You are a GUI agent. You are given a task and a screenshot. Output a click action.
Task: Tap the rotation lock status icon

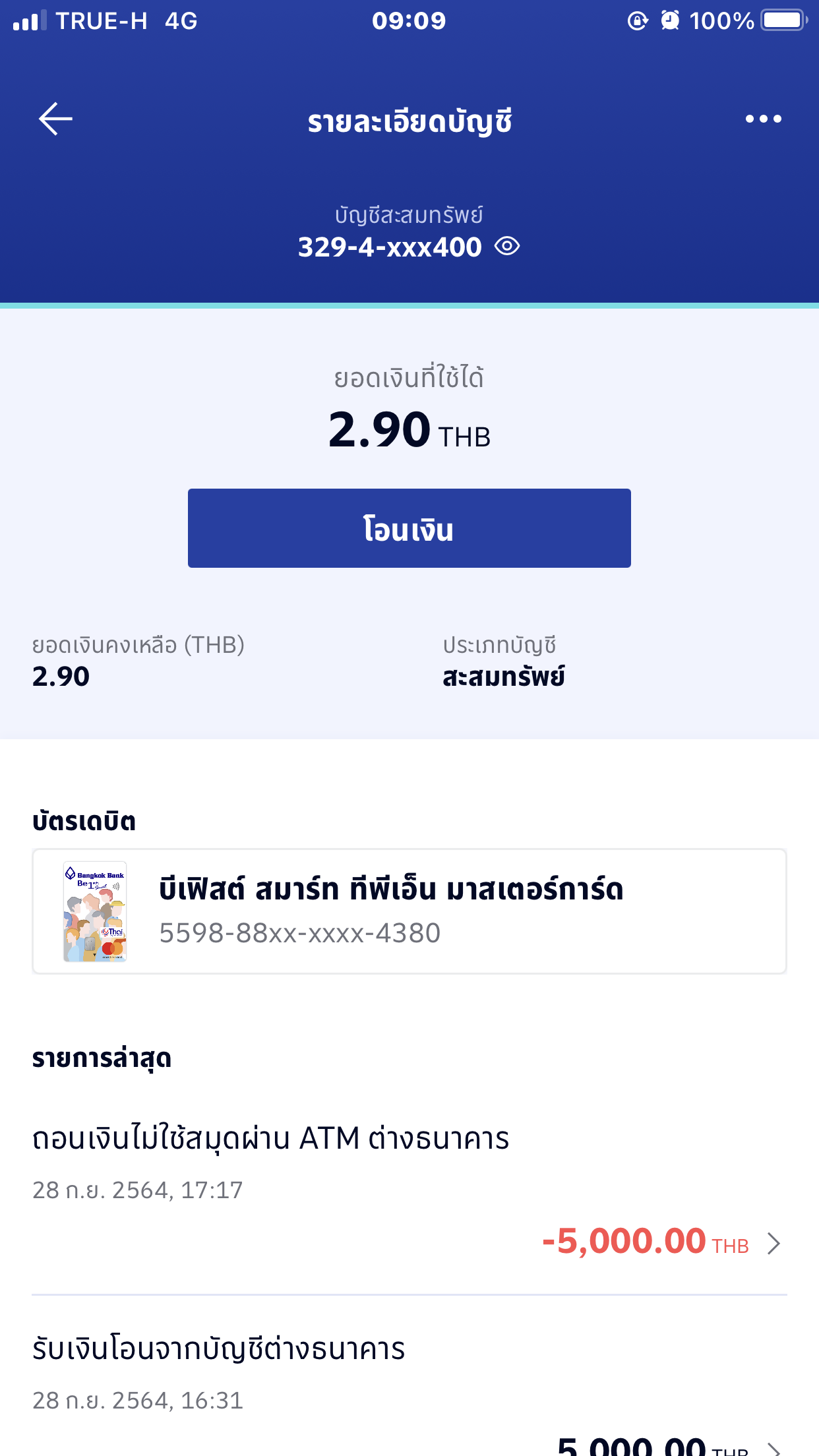(x=637, y=21)
